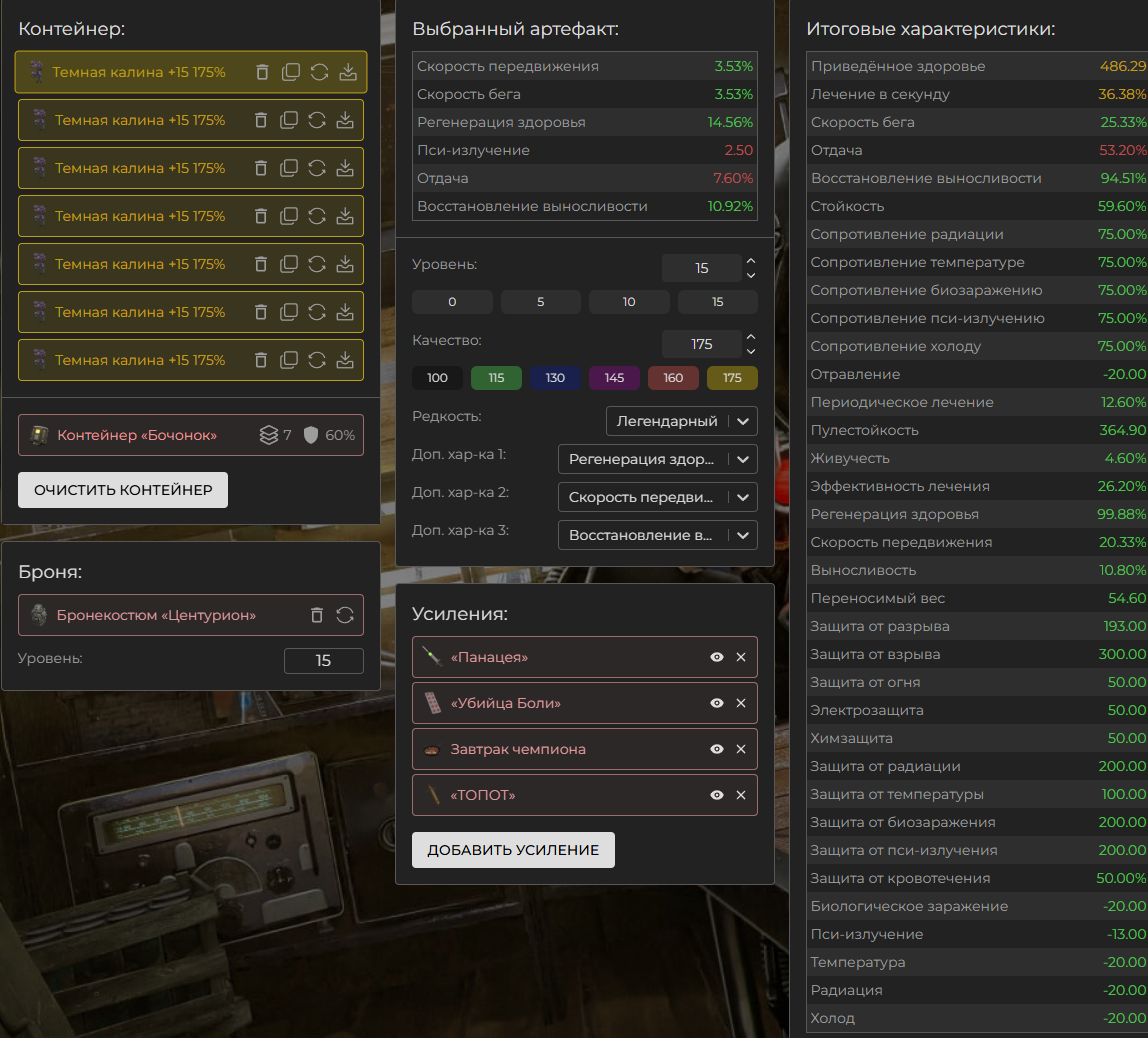Image resolution: width=1148 pixels, height=1038 pixels.
Task: Click the armor Уровень input field under Броня
Action: [x=323, y=661]
